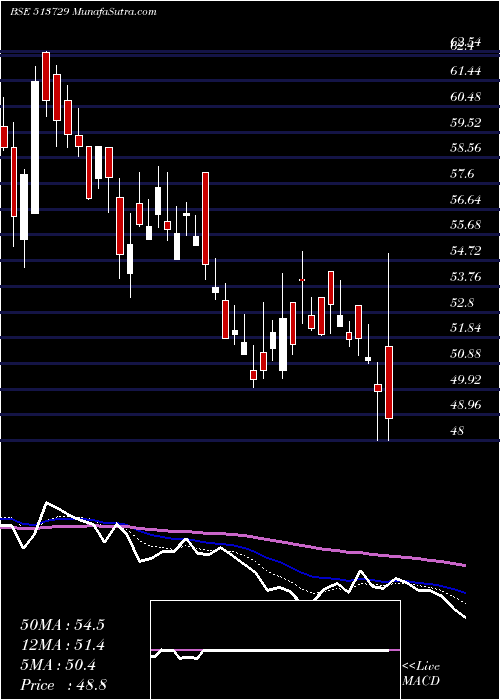Click the 55.68 price axis label

click(466, 225)
